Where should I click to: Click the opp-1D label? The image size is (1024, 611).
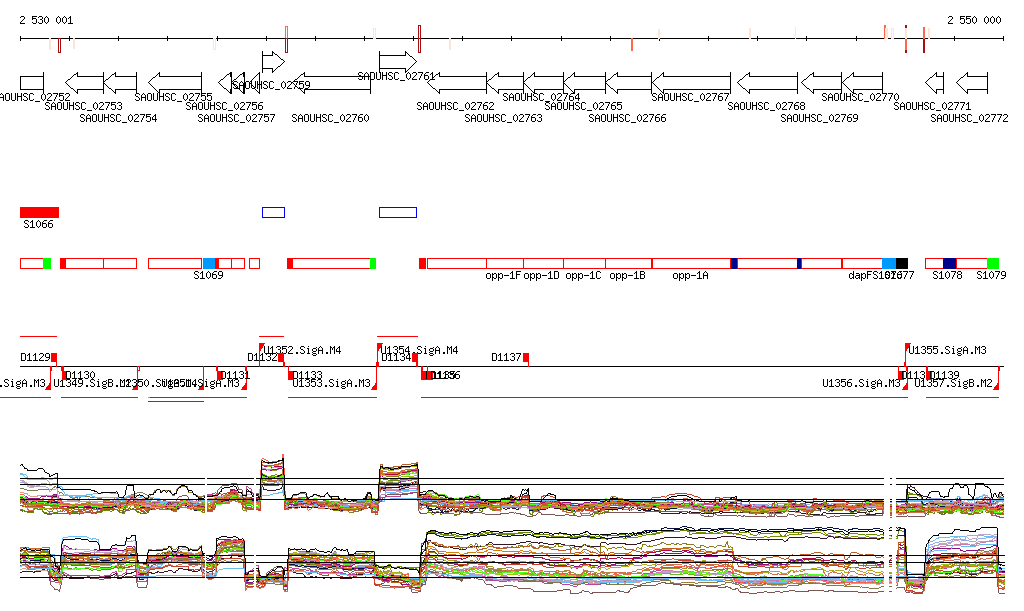coord(541,275)
